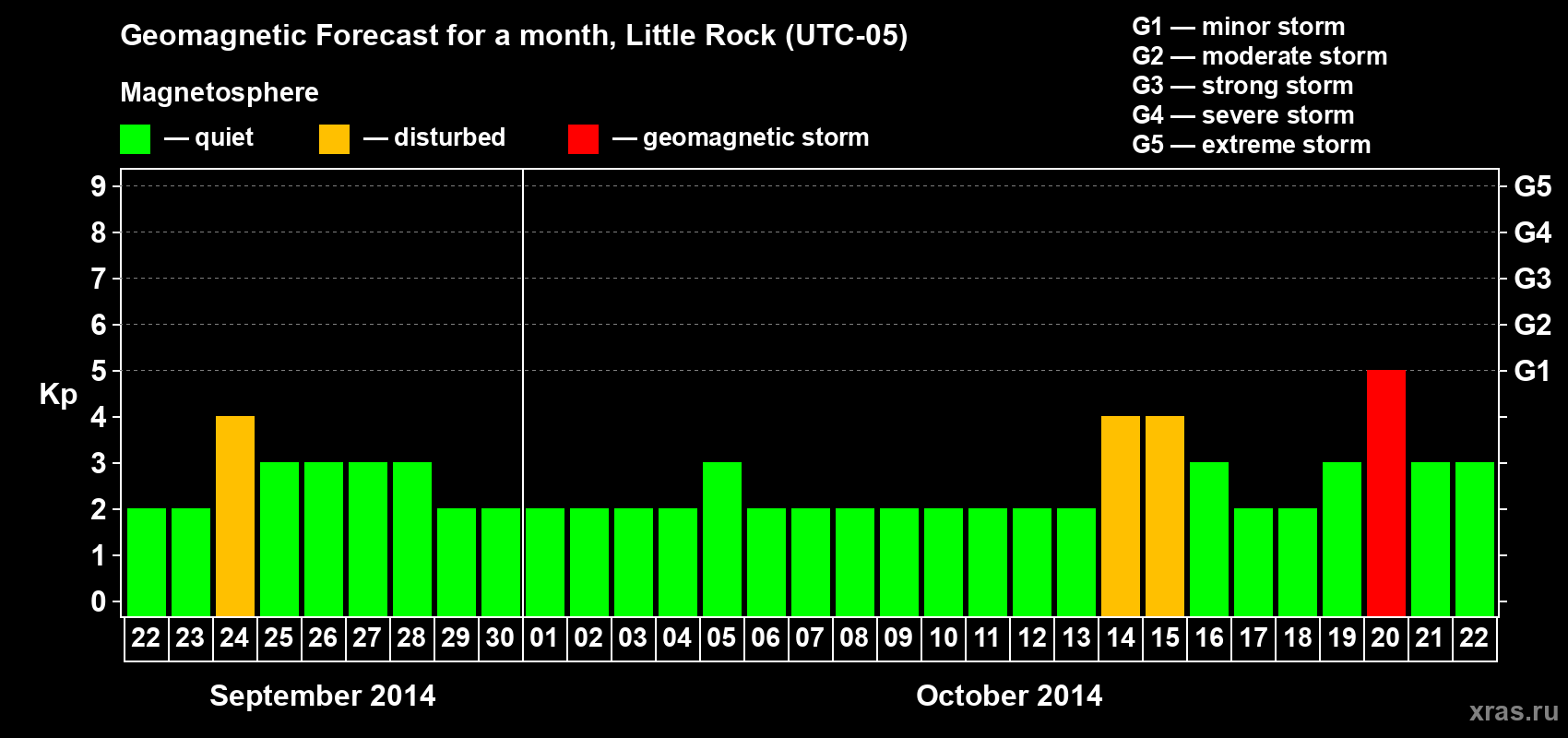
Task: Click the 'September 2014' month label
Action: click(x=323, y=696)
